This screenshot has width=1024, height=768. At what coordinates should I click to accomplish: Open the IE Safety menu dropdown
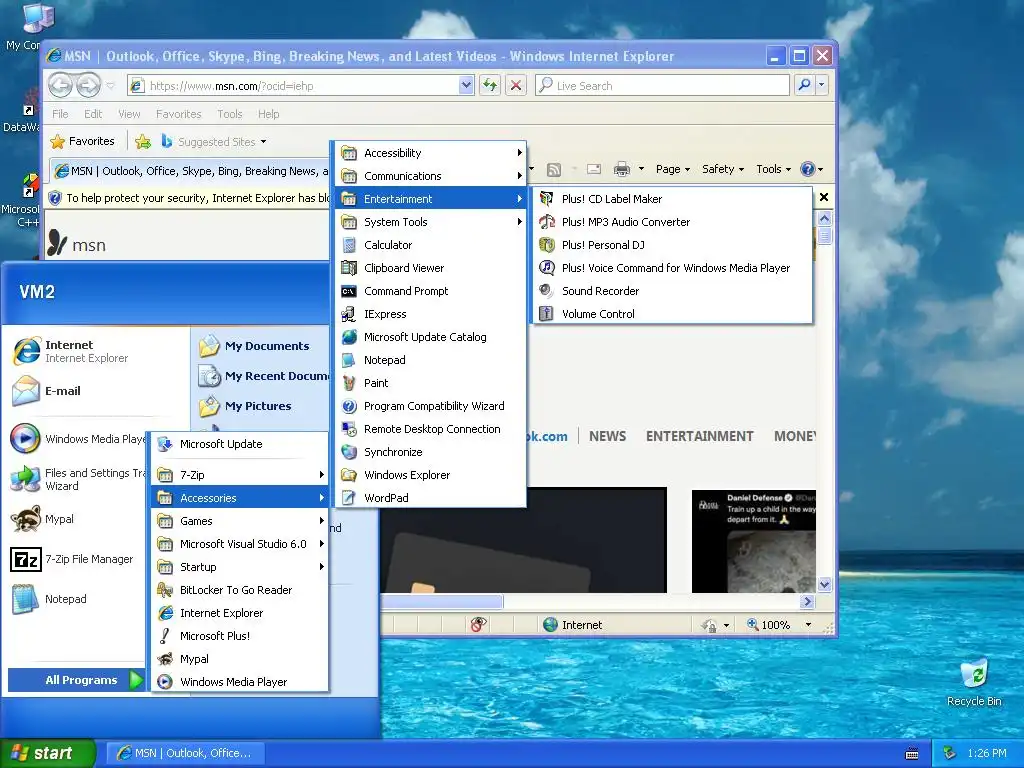[723, 169]
